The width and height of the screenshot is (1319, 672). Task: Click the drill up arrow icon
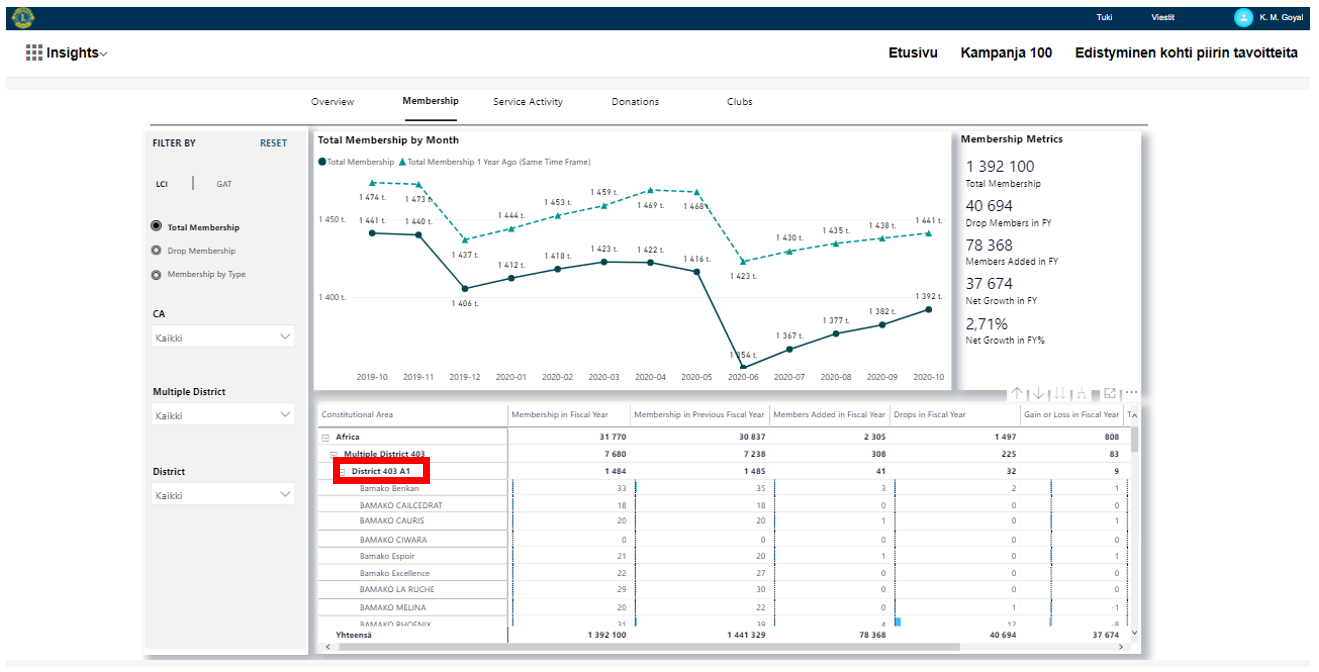[x=1016, y=394]
